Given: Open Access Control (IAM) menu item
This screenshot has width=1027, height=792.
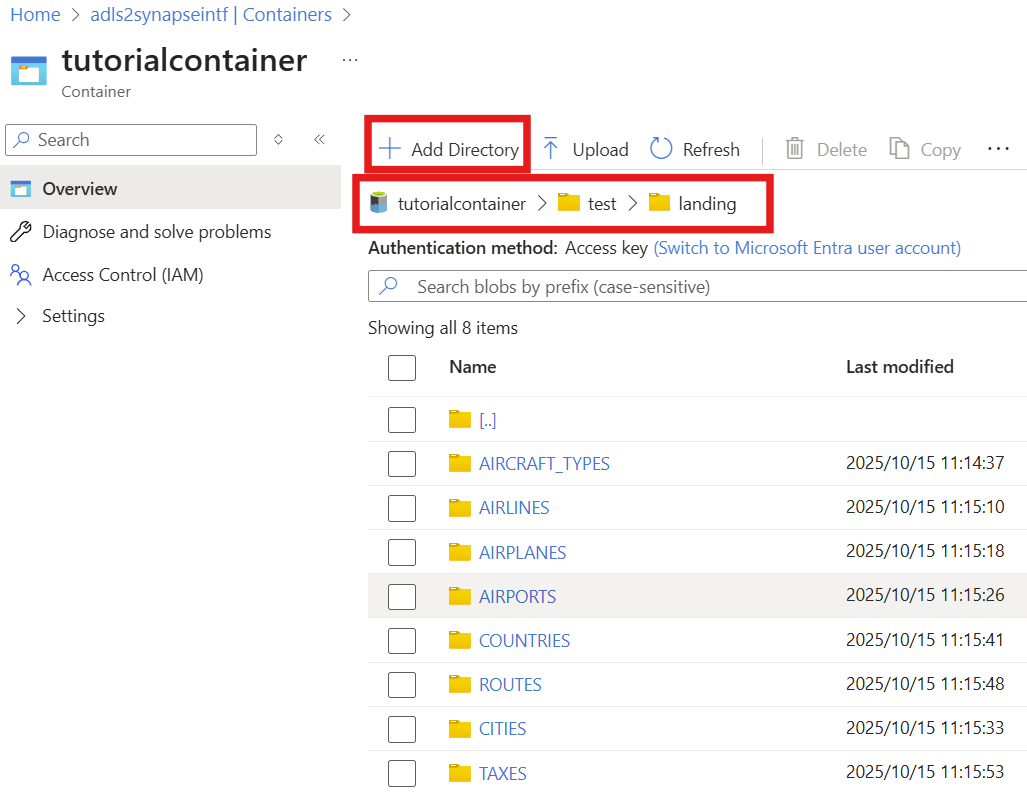Looking at the screenshot, I should [122, 274].
